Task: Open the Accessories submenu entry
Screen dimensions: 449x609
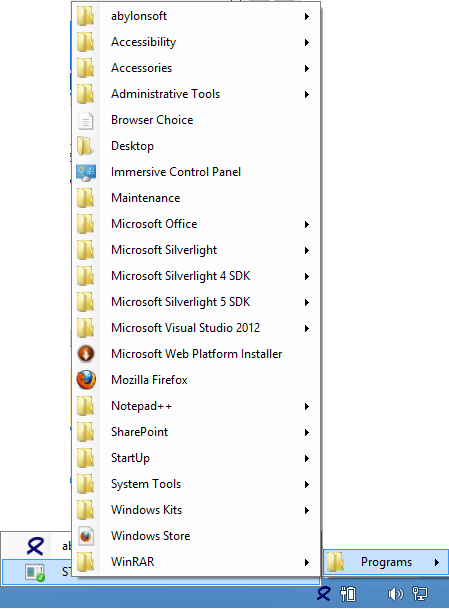Action: 196,68
